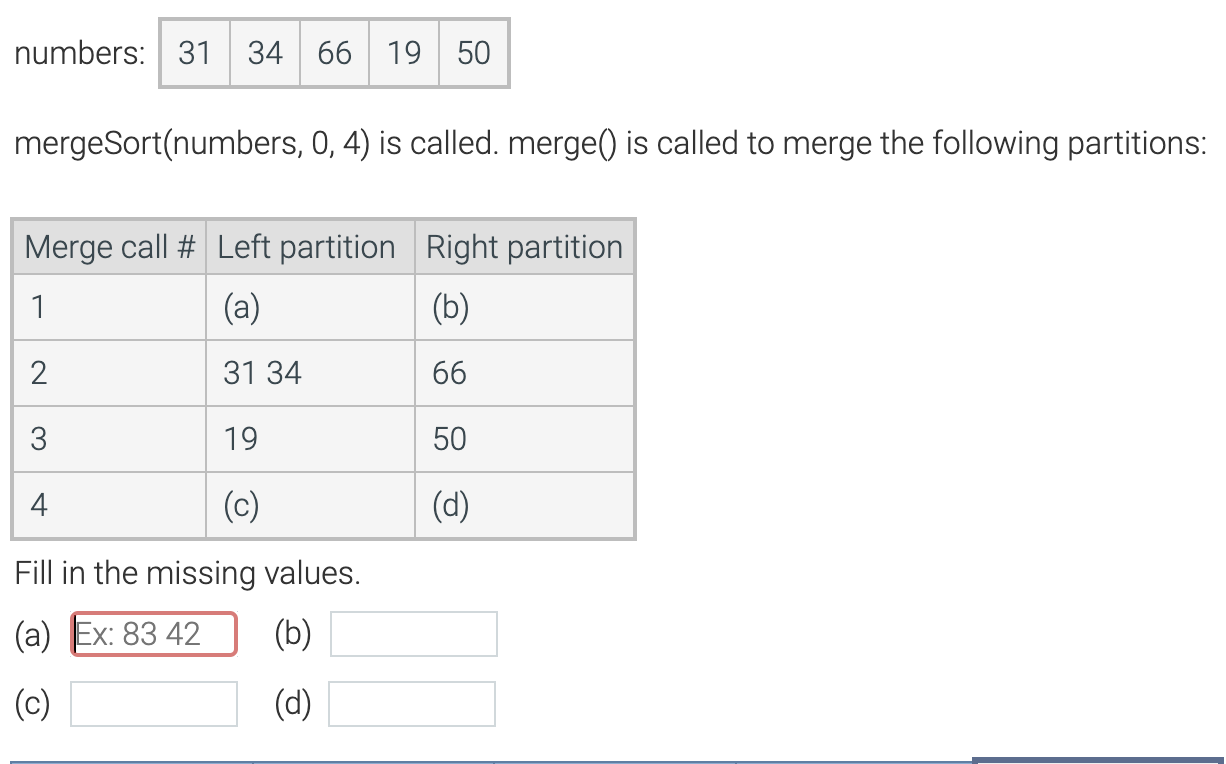This screenshot has height=764, width=1226.
Task: Select the cell containing 34 in numbers
Action: tap(264, 53)
